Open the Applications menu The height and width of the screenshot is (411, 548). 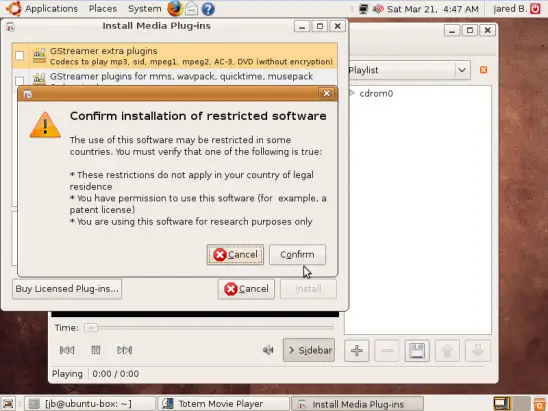[51, 8]
